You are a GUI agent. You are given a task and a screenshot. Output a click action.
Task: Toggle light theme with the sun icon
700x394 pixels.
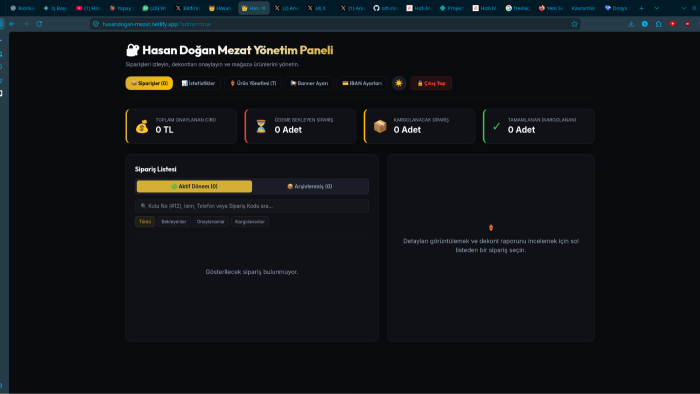(399, 83)
